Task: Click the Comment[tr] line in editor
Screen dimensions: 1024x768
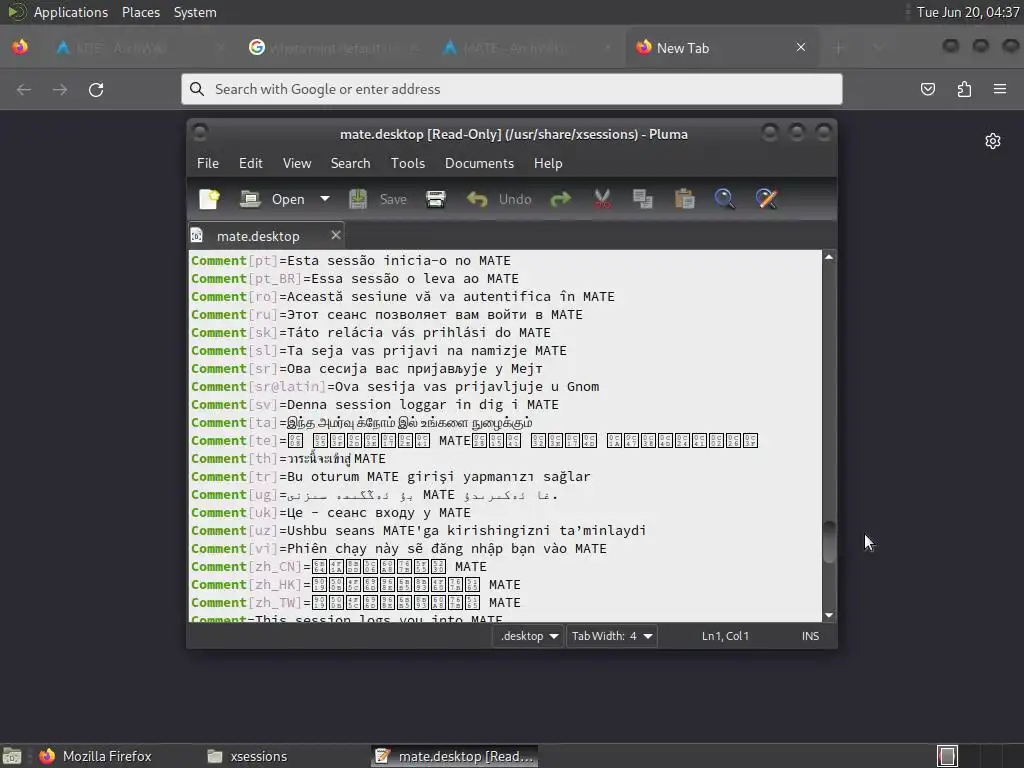Action: click(x=391, y=477)
